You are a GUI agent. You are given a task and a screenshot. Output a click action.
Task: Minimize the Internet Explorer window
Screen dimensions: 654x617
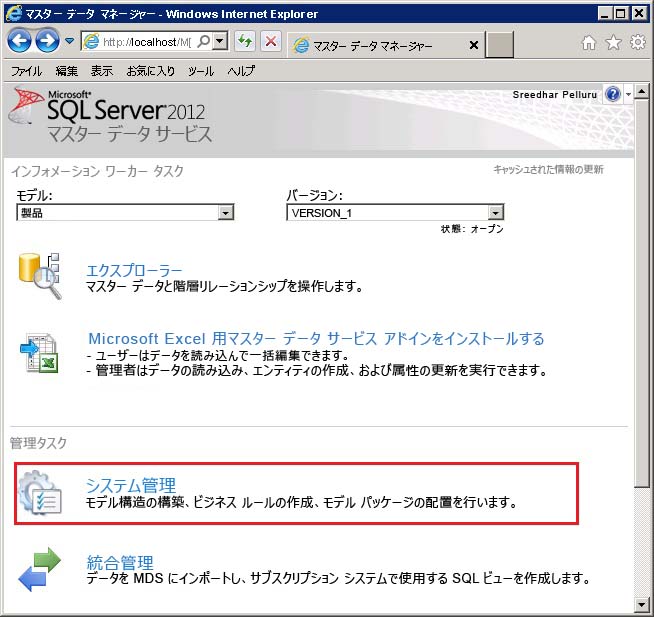pos(604,14)
